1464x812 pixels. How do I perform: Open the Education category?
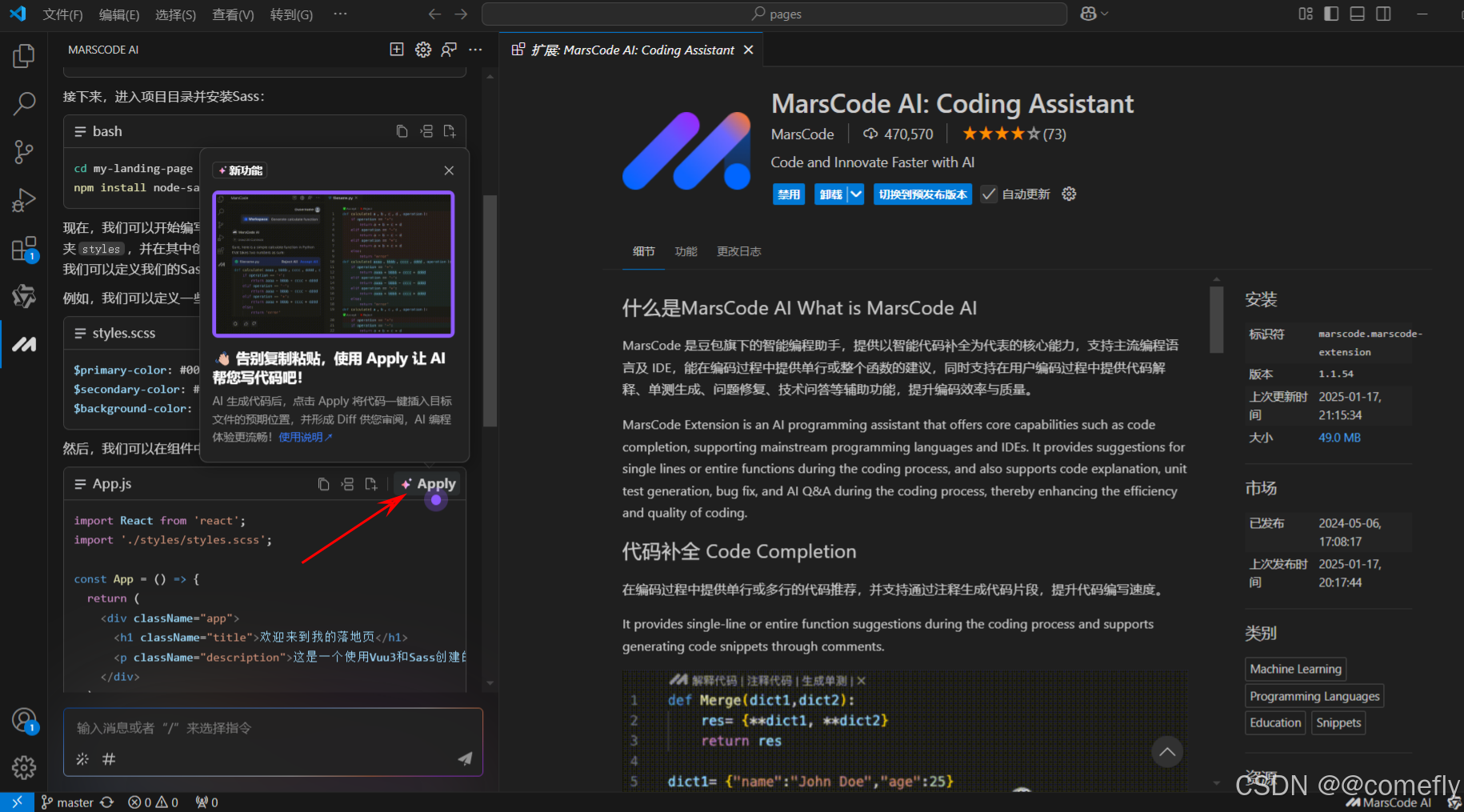(1275, 722)
